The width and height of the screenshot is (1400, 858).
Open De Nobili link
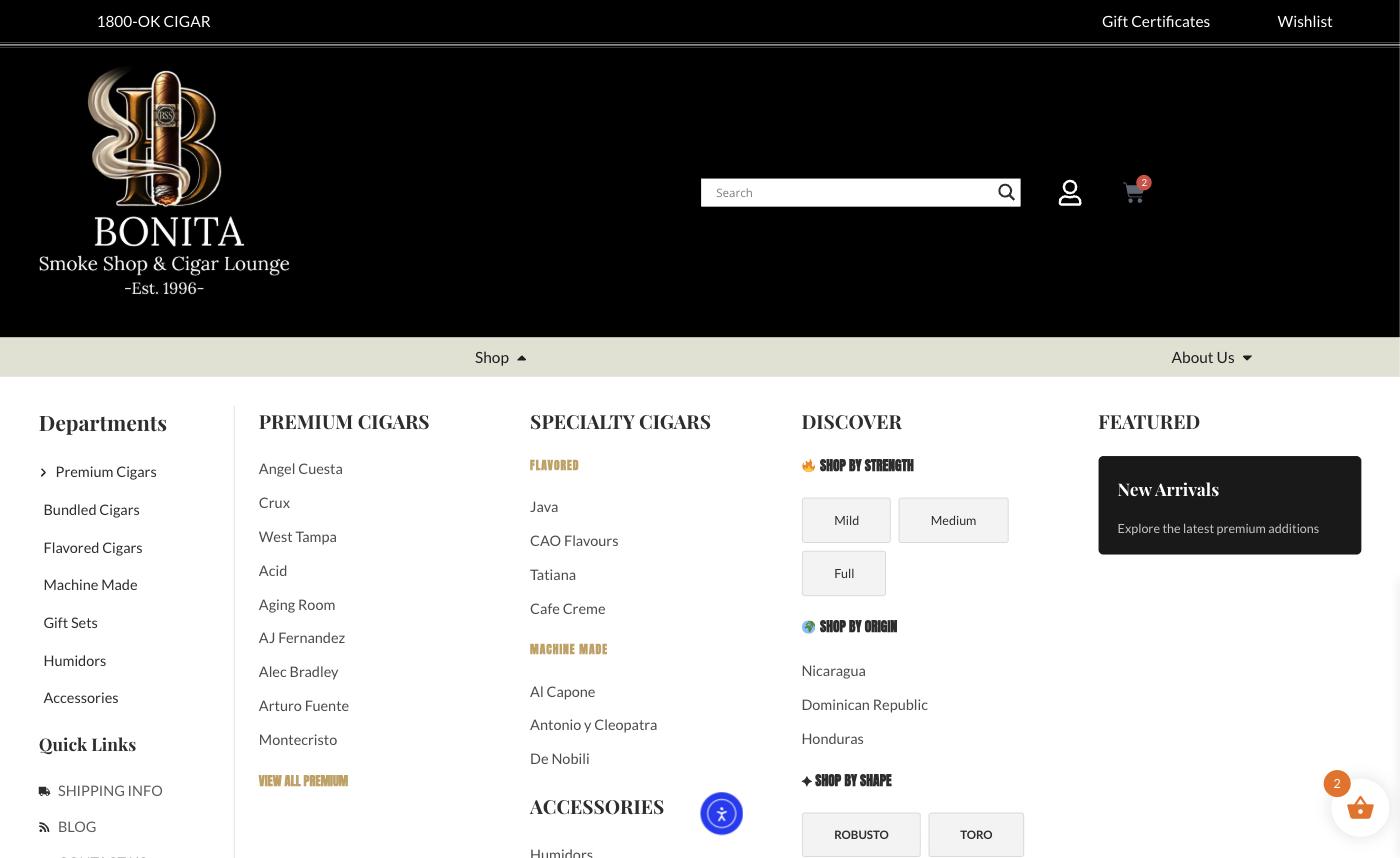(559, 759)
